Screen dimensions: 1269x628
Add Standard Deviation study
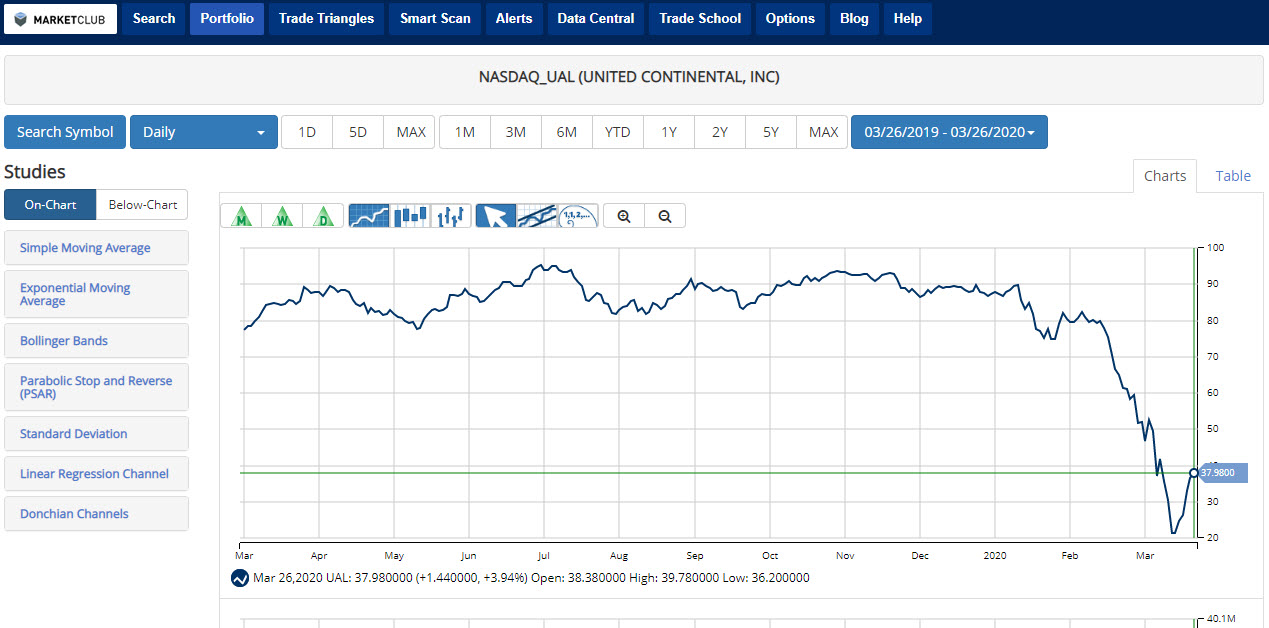click(96, 434)
